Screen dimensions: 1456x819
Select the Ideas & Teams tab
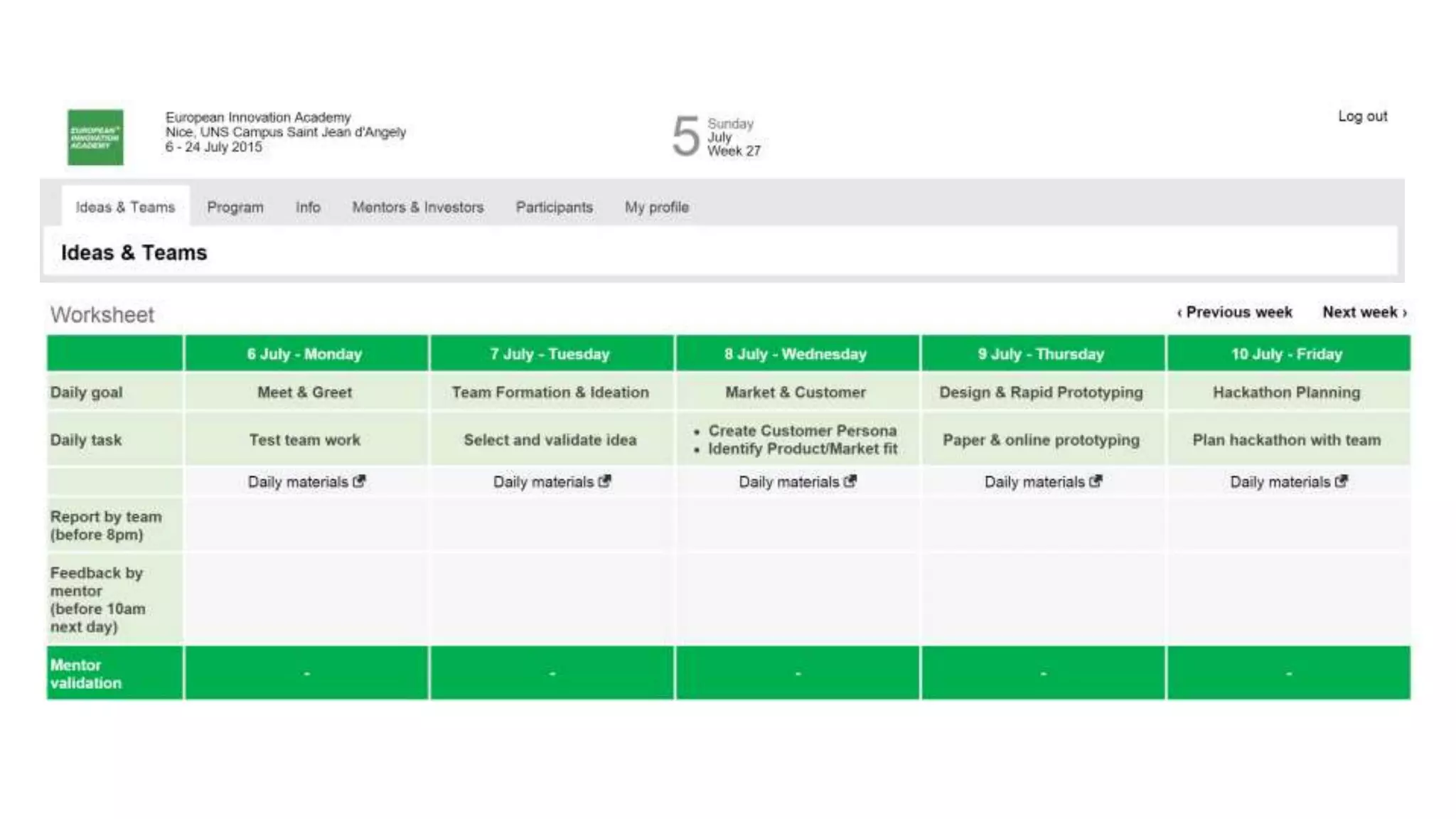[x=125, y=207]
